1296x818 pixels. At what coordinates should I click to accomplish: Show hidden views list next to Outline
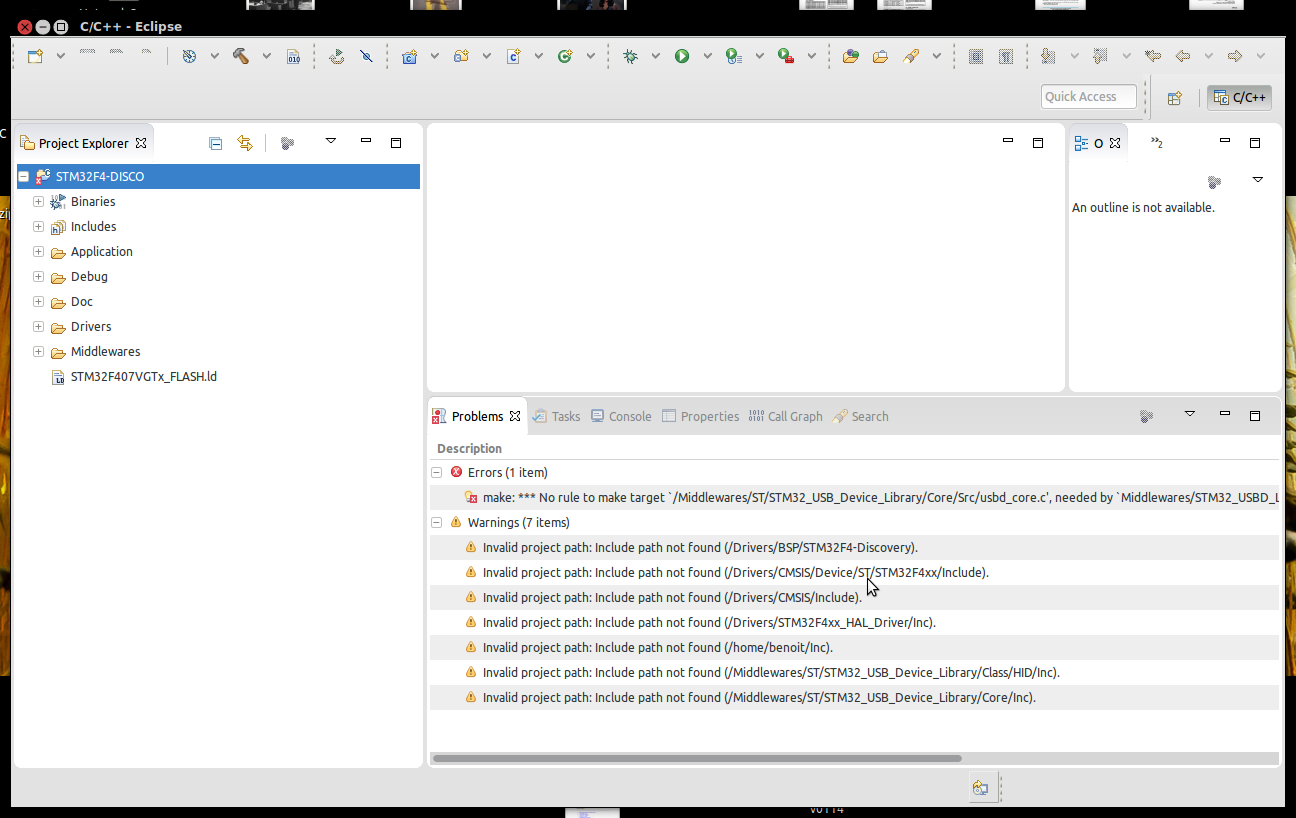[1157, 143]
